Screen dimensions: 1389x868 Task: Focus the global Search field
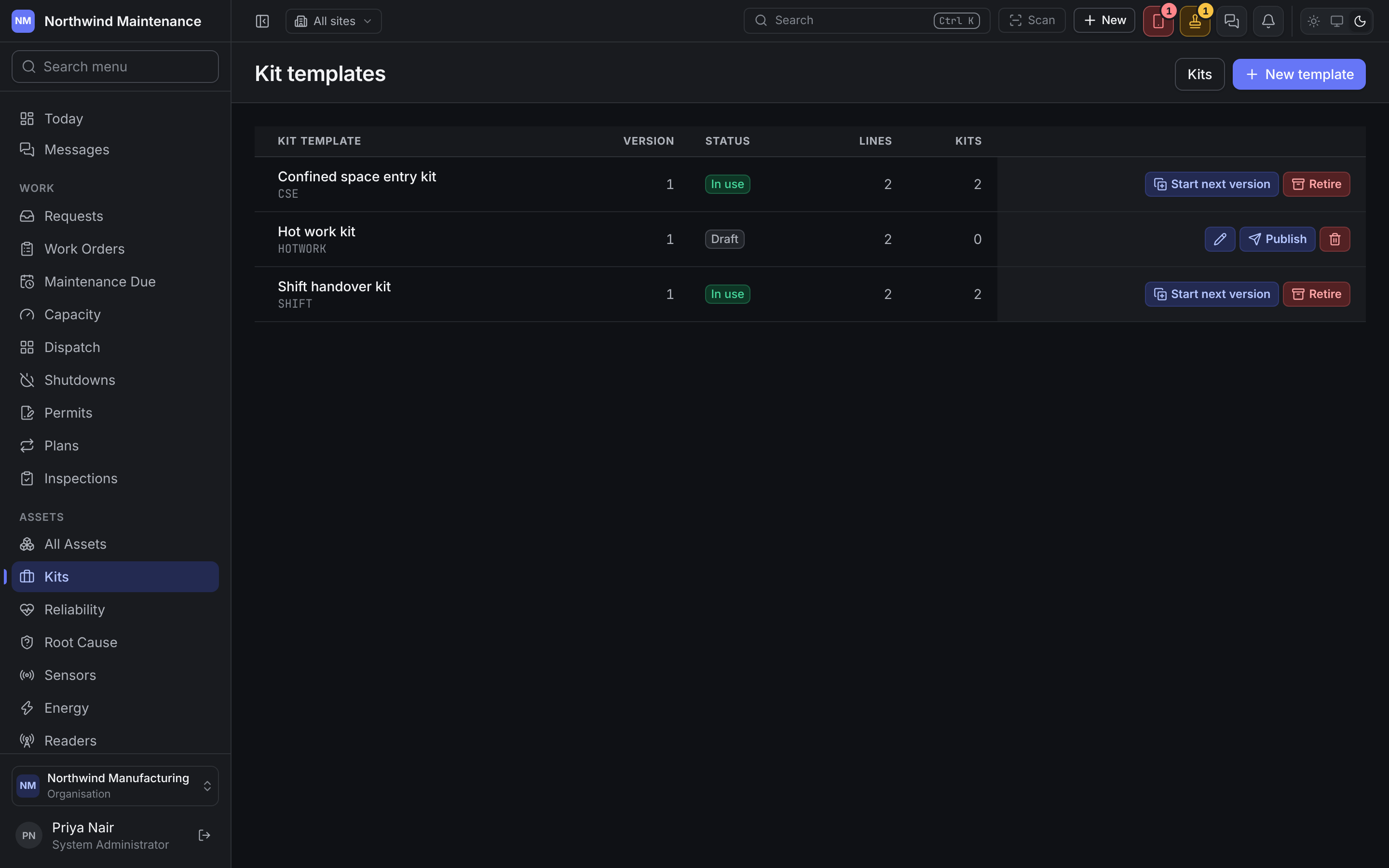[x=867, y=21]
